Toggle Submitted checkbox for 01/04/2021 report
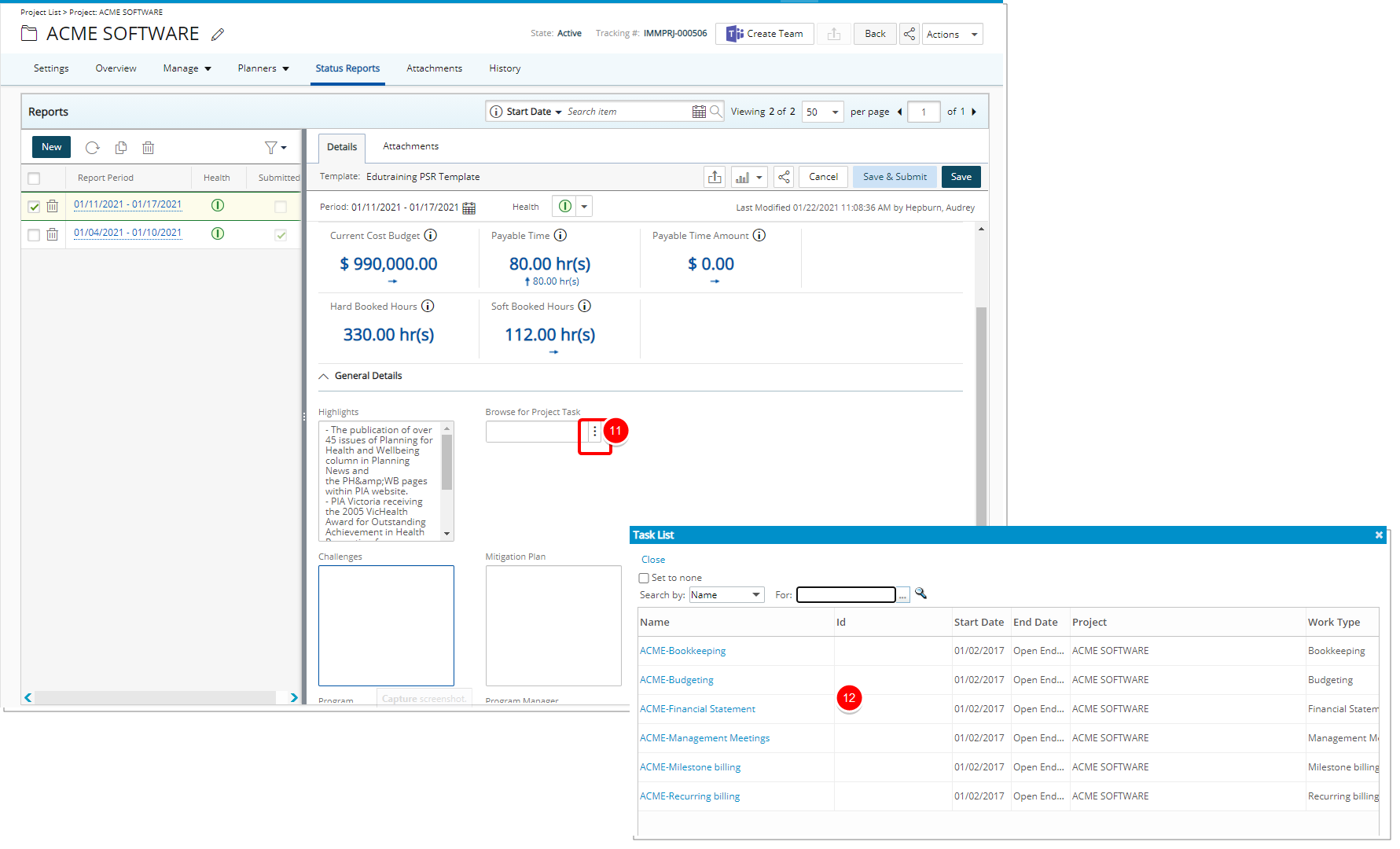 (281, 235)
